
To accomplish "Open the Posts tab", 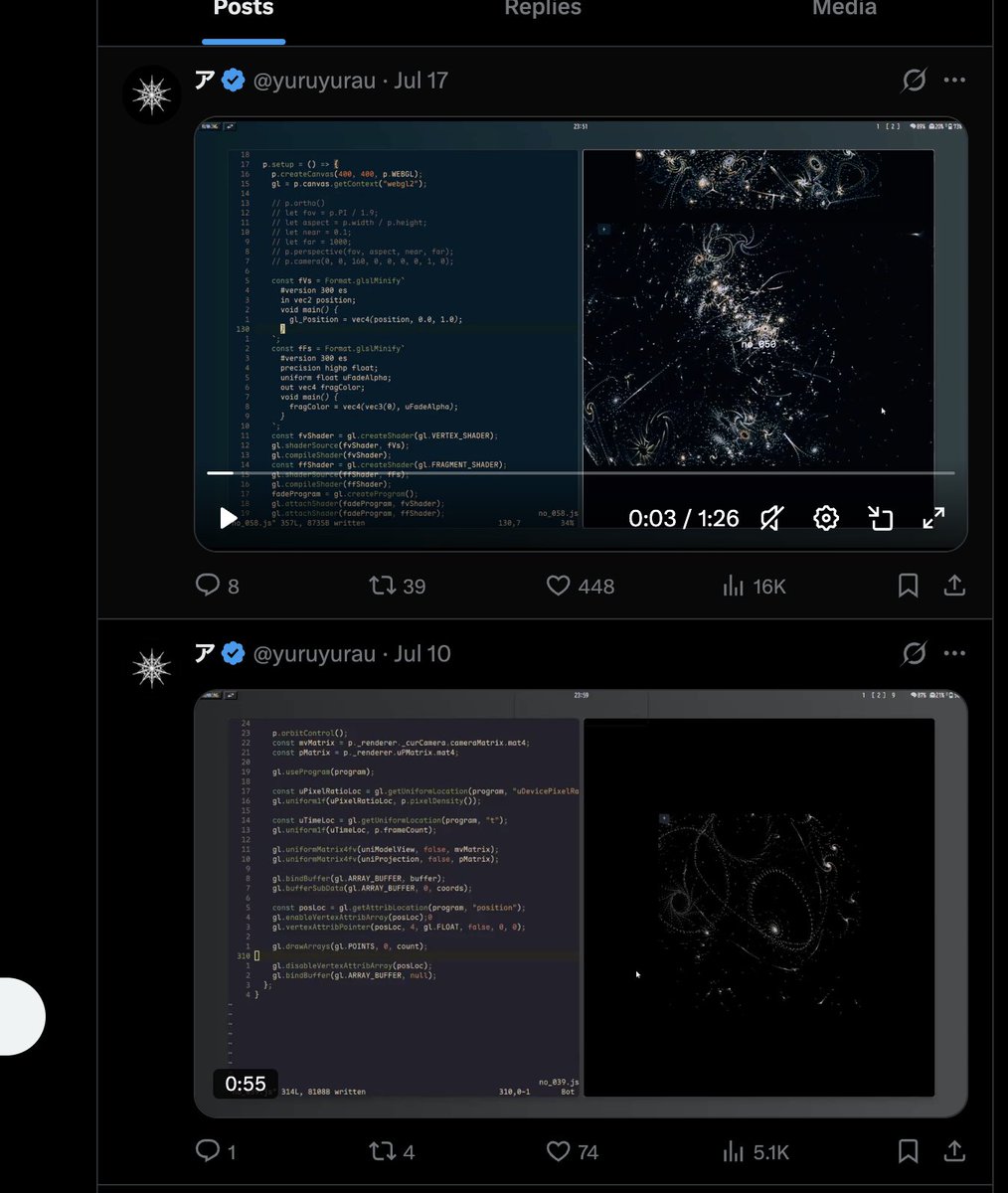I will (244, 10).
